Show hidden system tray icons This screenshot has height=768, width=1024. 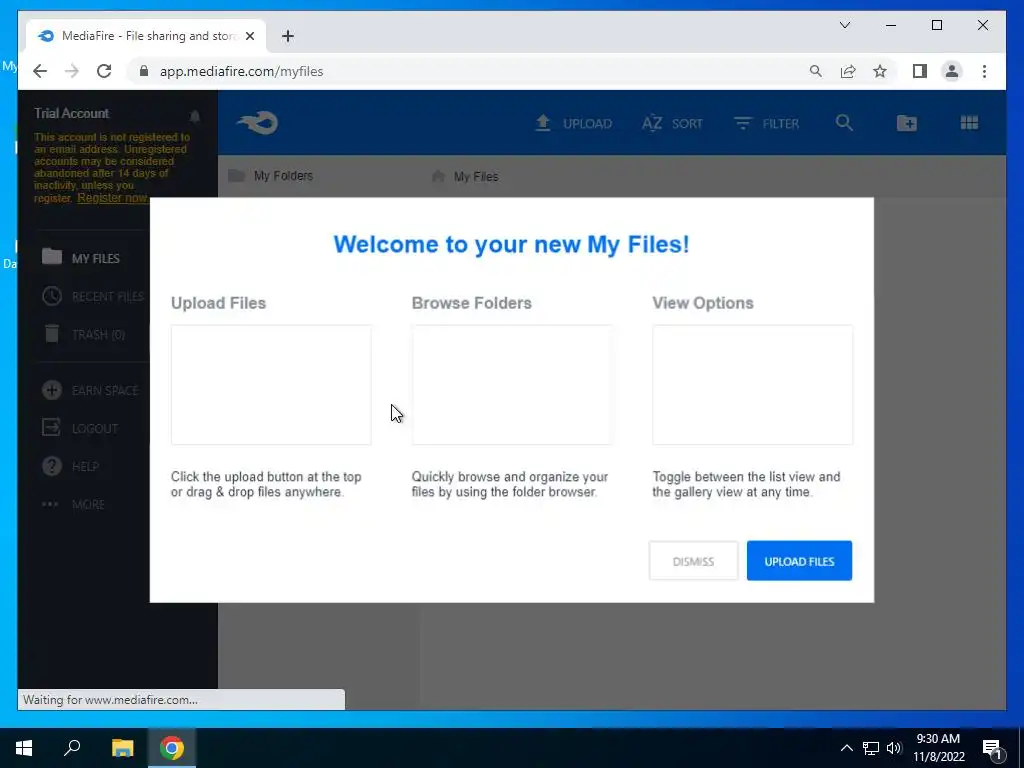point(846,748)
